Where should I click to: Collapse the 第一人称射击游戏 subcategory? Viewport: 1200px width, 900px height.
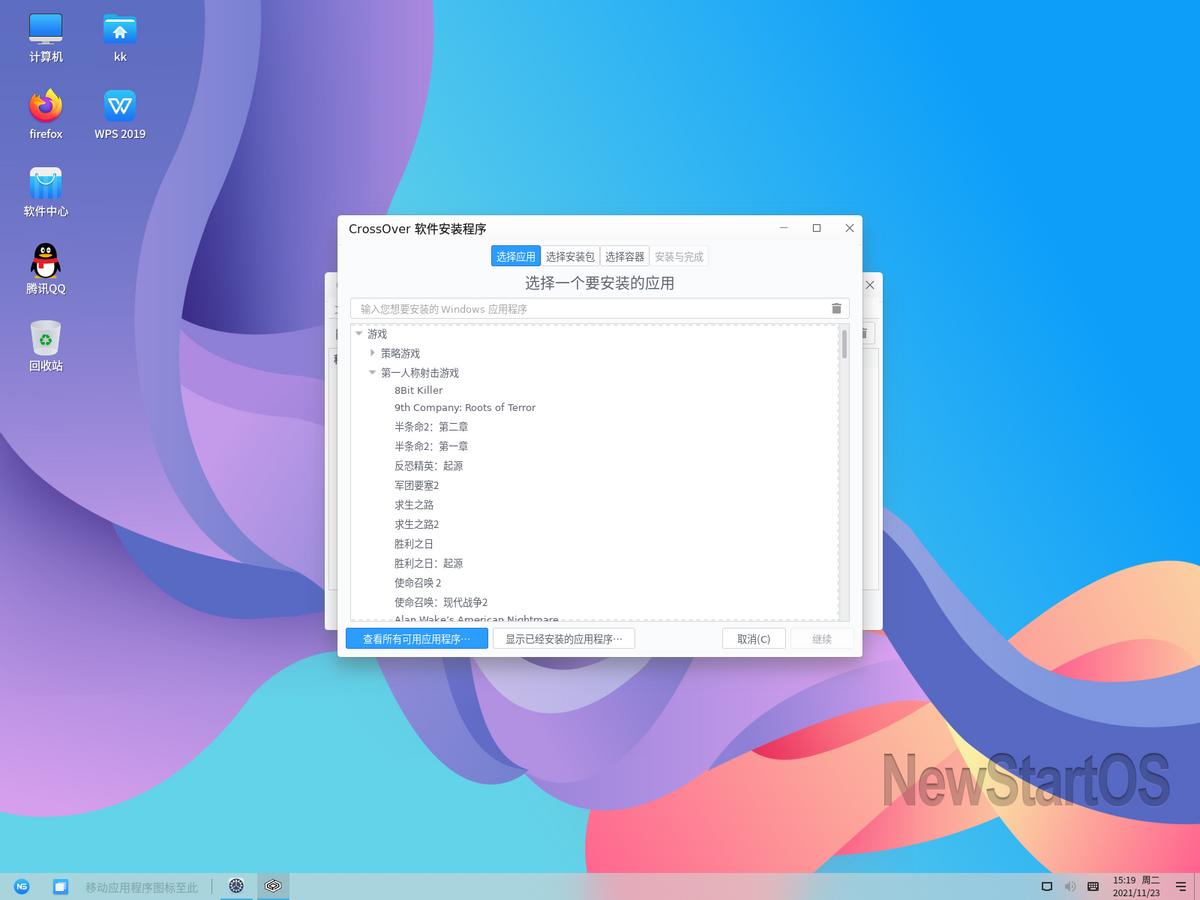click(373, 373)
